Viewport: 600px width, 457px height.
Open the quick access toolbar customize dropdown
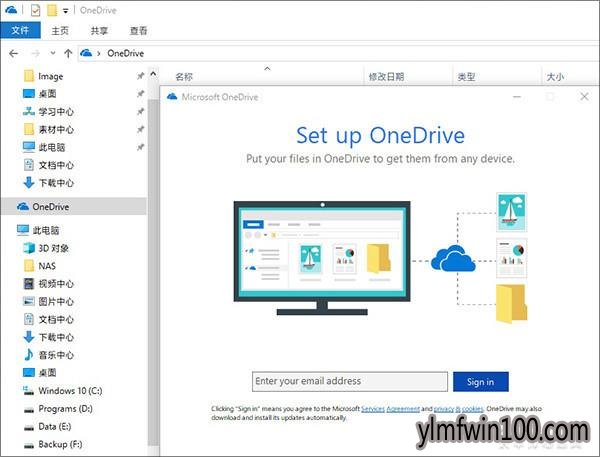click(x=66, y=11)
